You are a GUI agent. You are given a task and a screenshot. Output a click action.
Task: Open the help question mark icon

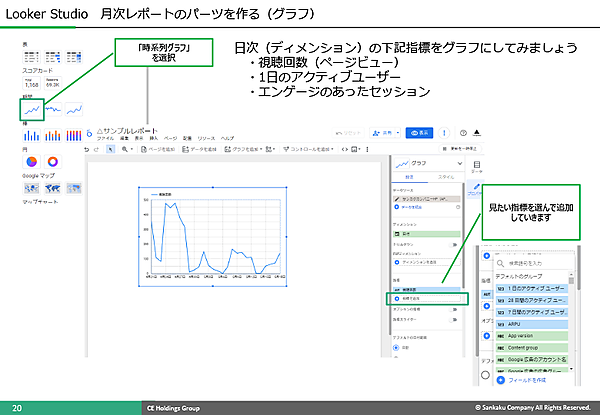tap(462, 132)
